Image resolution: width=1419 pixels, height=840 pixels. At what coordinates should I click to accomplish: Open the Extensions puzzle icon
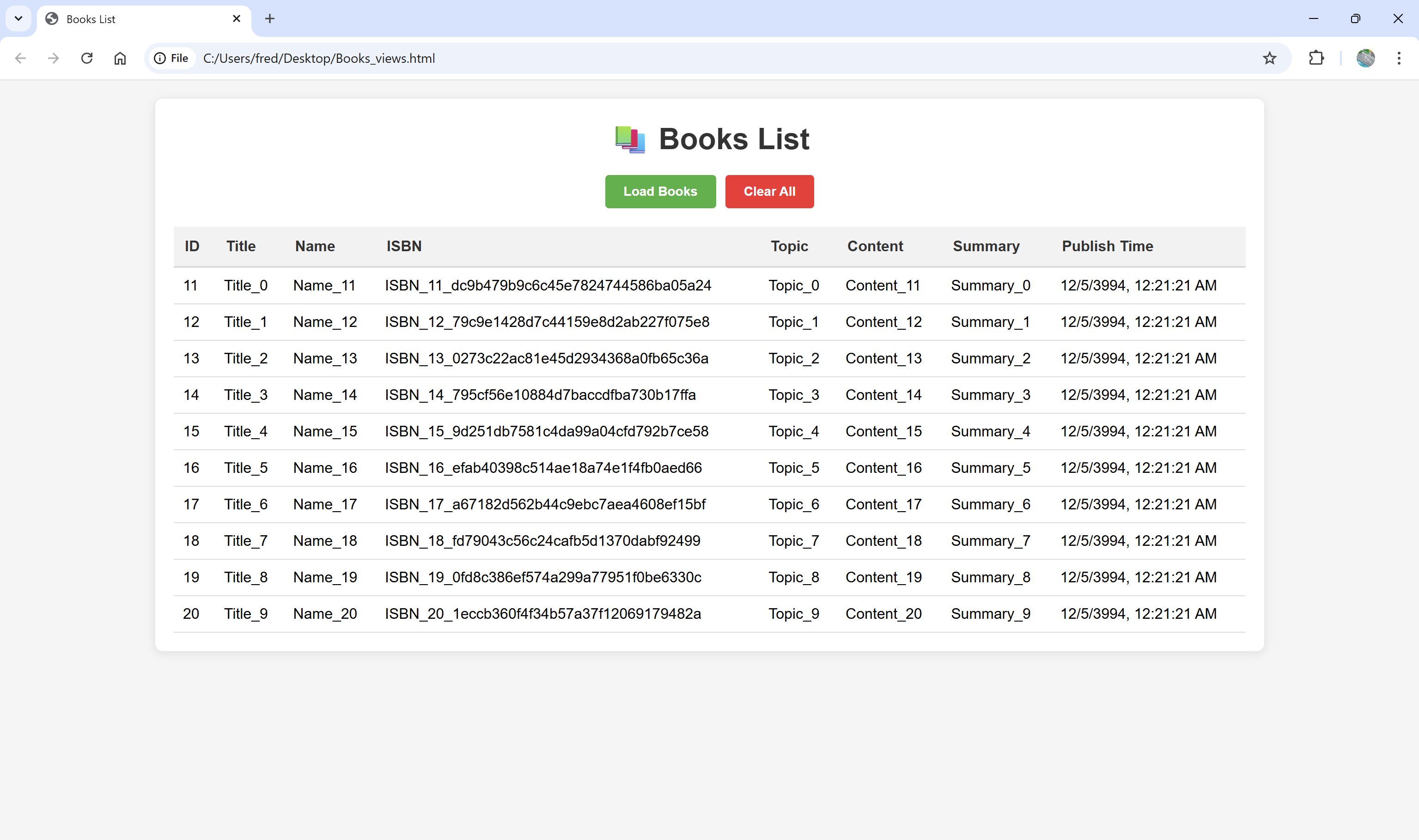coord(1316,58)
